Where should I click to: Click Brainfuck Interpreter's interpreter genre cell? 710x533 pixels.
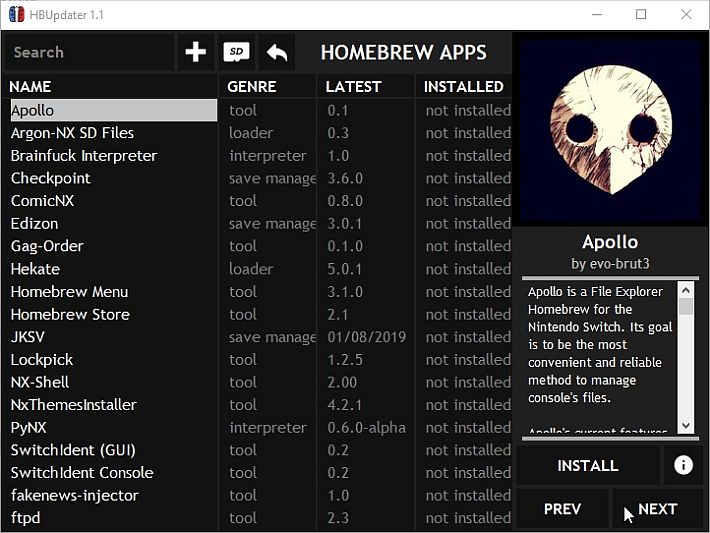click(268, 156)
